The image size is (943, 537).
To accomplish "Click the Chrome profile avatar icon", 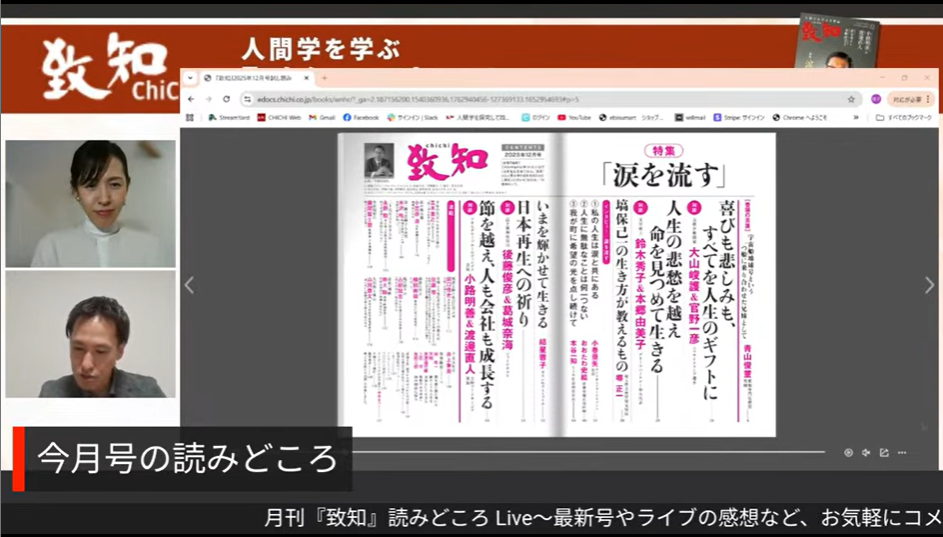I will 876,99.
